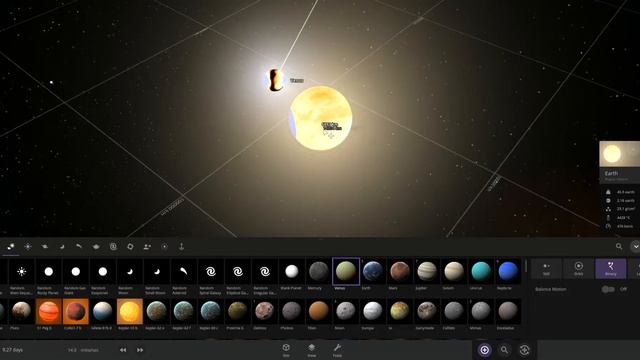Select the Proxima b thumbnail
Viewport: 640px width, 360px height.
point(238,311)
